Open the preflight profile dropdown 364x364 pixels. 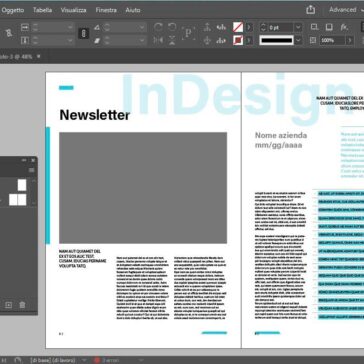84,360
